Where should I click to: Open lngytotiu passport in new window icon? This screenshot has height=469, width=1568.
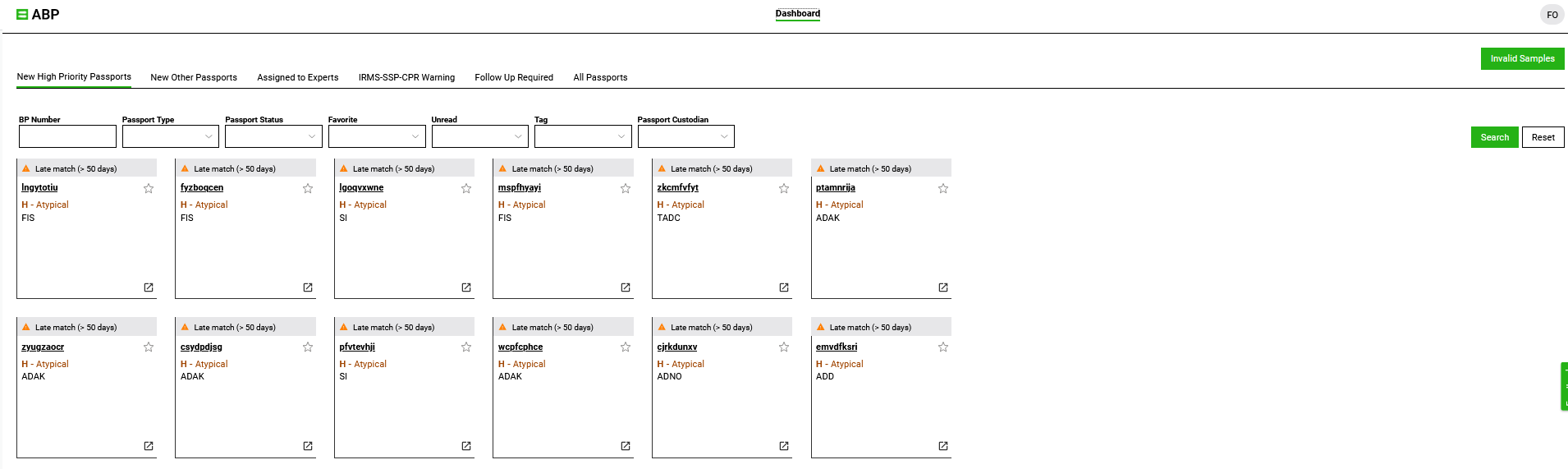point(149,287)
